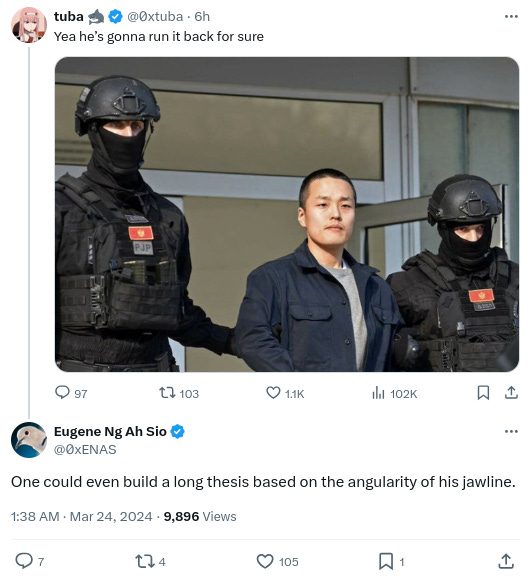Open the @0xENAS profile handle

tap(85, 449)
